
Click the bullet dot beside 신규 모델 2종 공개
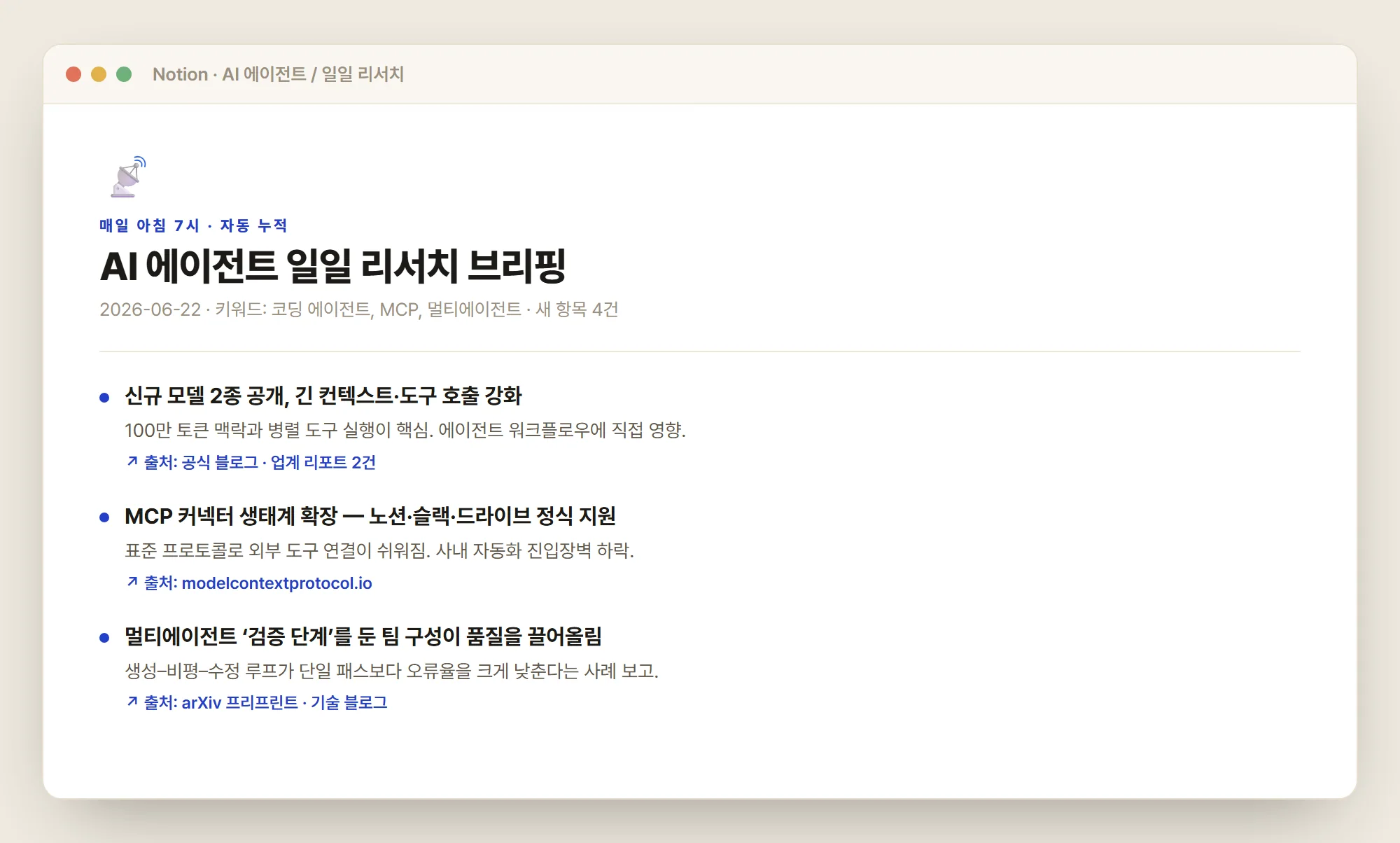(x=104, y=398)
